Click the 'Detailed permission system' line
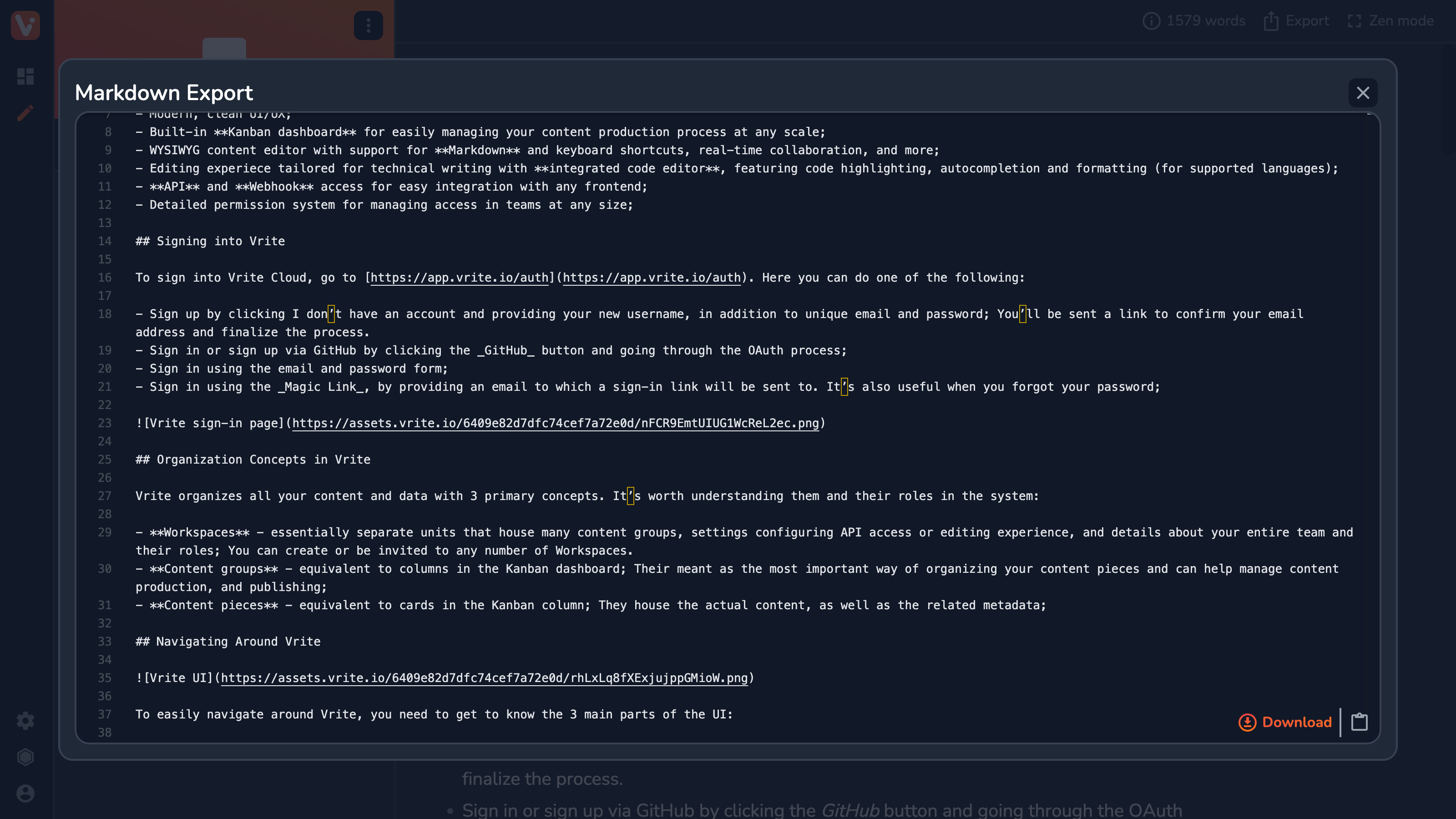The height and width of the screenshot is (819, 1456). (x=384, y=205)
